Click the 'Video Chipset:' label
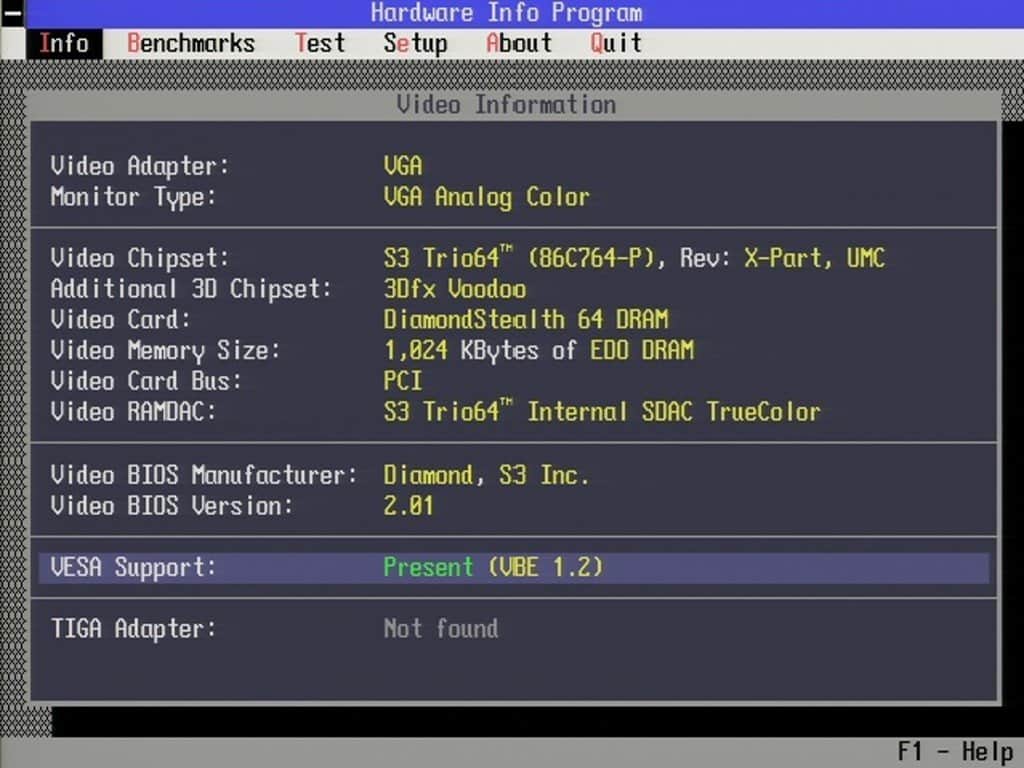Viewport: 1024px width, 768px height. tap(140, 258)
